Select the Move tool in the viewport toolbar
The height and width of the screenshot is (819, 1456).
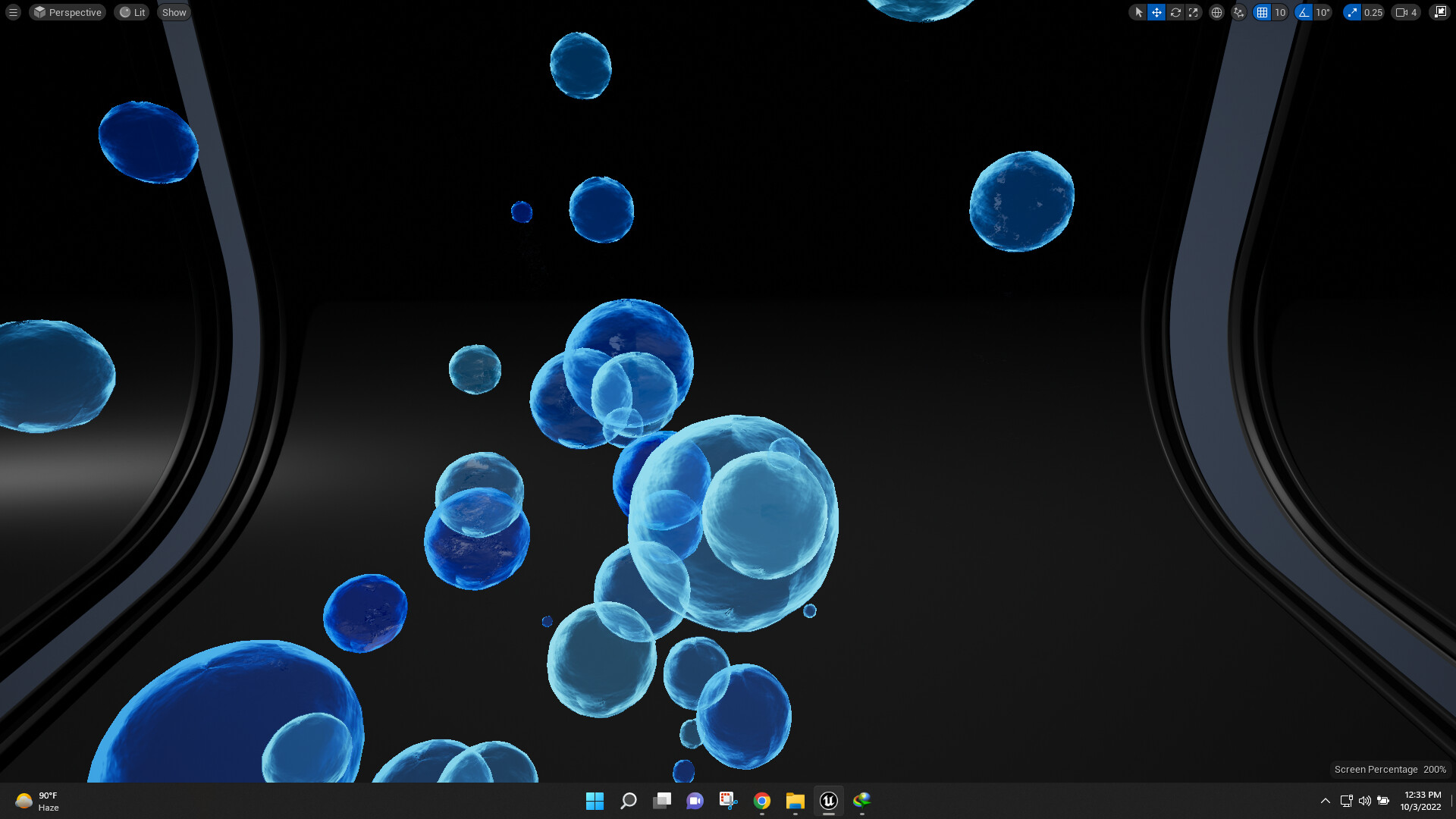point(1156,12)
